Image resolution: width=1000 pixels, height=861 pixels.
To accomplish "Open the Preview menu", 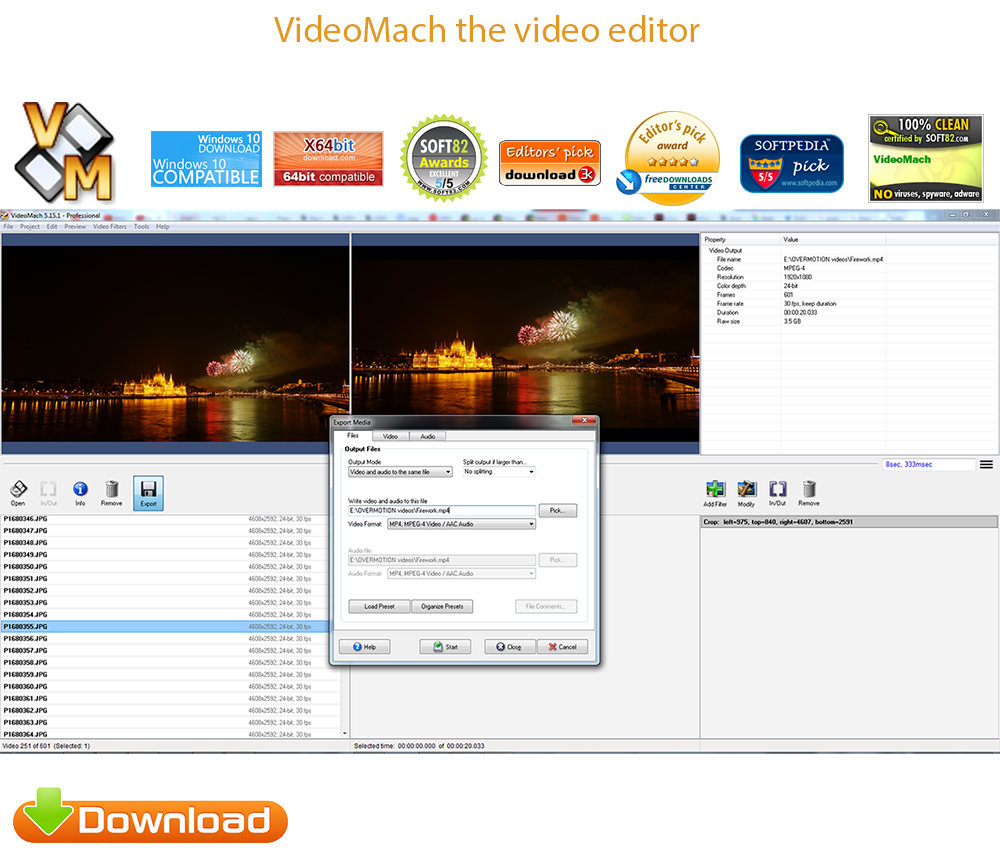I will click(x=75, y=226).
